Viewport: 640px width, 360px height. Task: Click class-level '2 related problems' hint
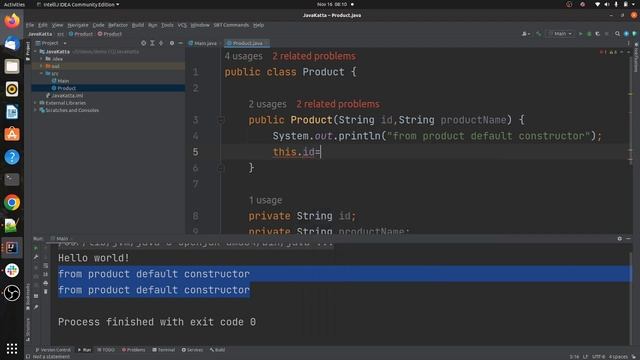coord(314,56)
